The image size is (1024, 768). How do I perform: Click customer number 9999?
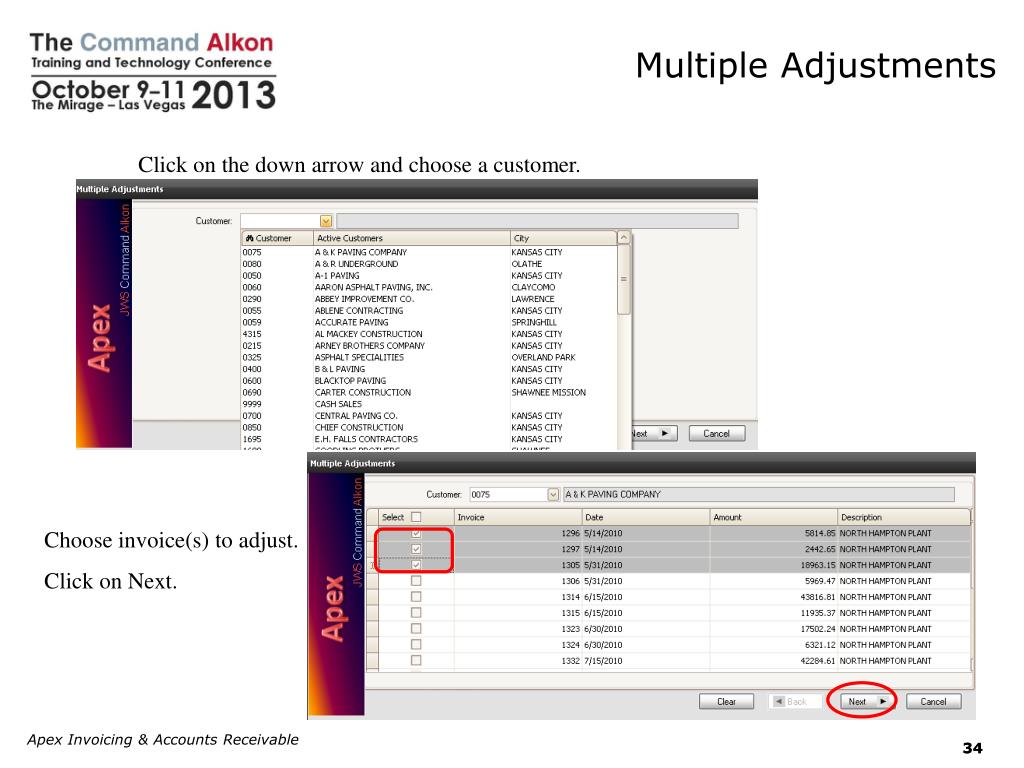(252, 404)
